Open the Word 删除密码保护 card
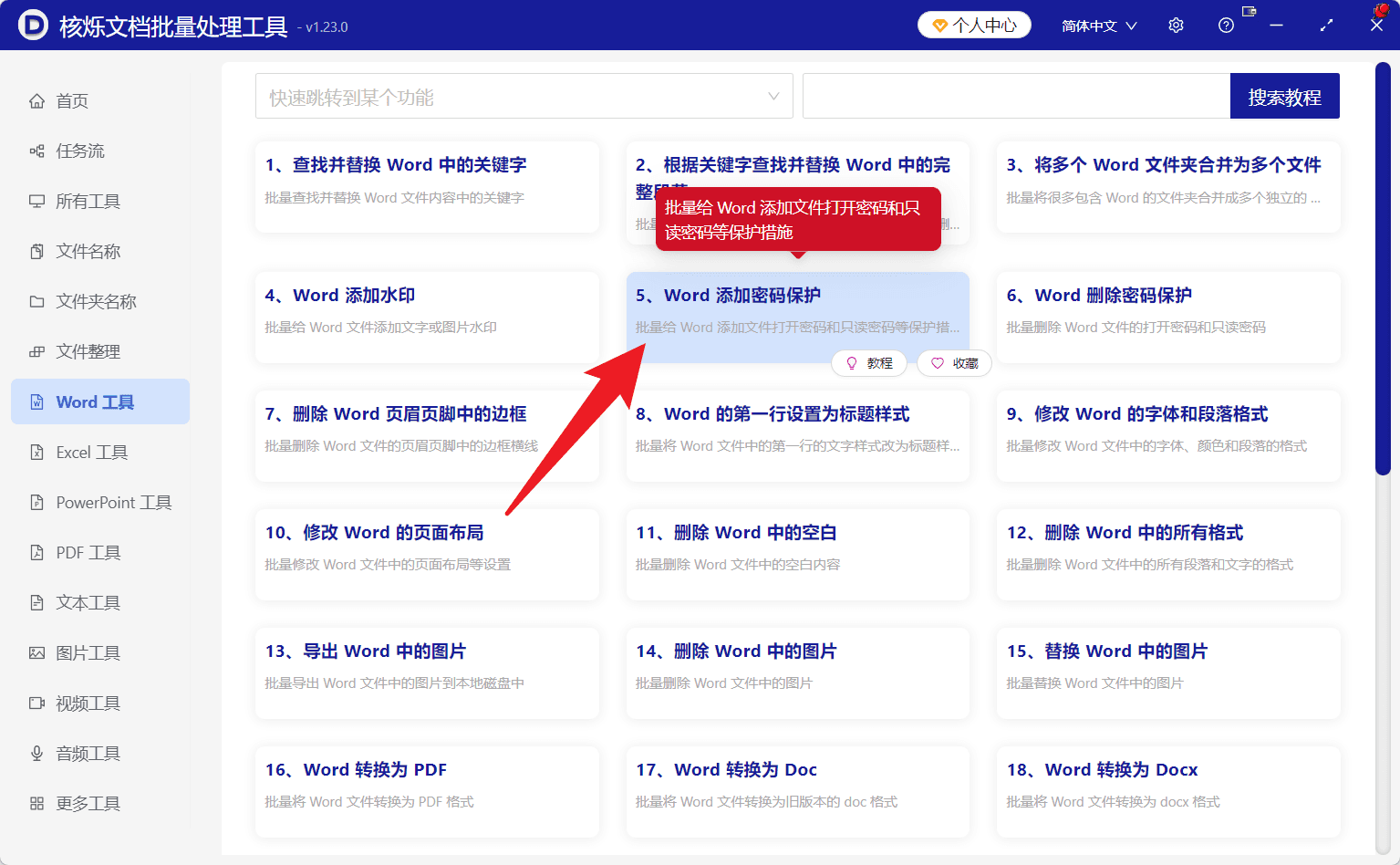Image resolution: width=1400 pixels, height=865 pixels. [1168, 318]
